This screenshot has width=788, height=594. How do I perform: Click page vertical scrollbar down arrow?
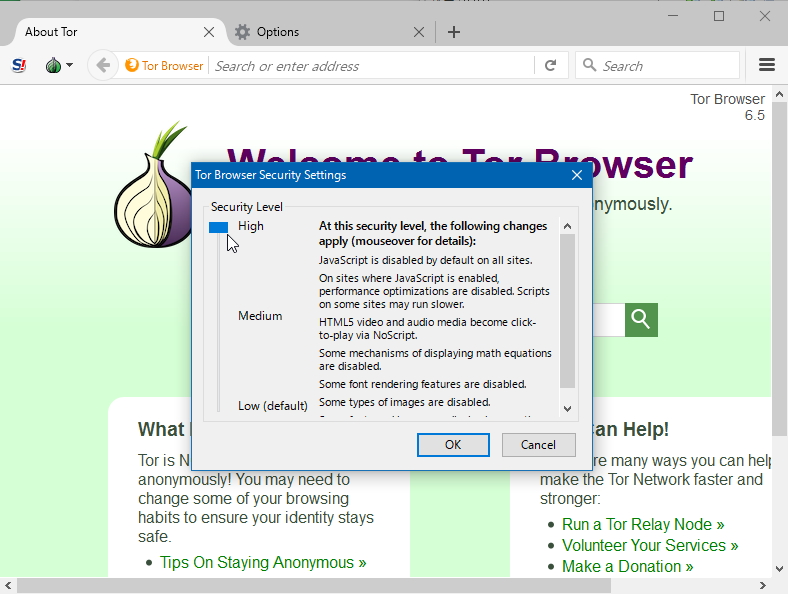point(779,569)
